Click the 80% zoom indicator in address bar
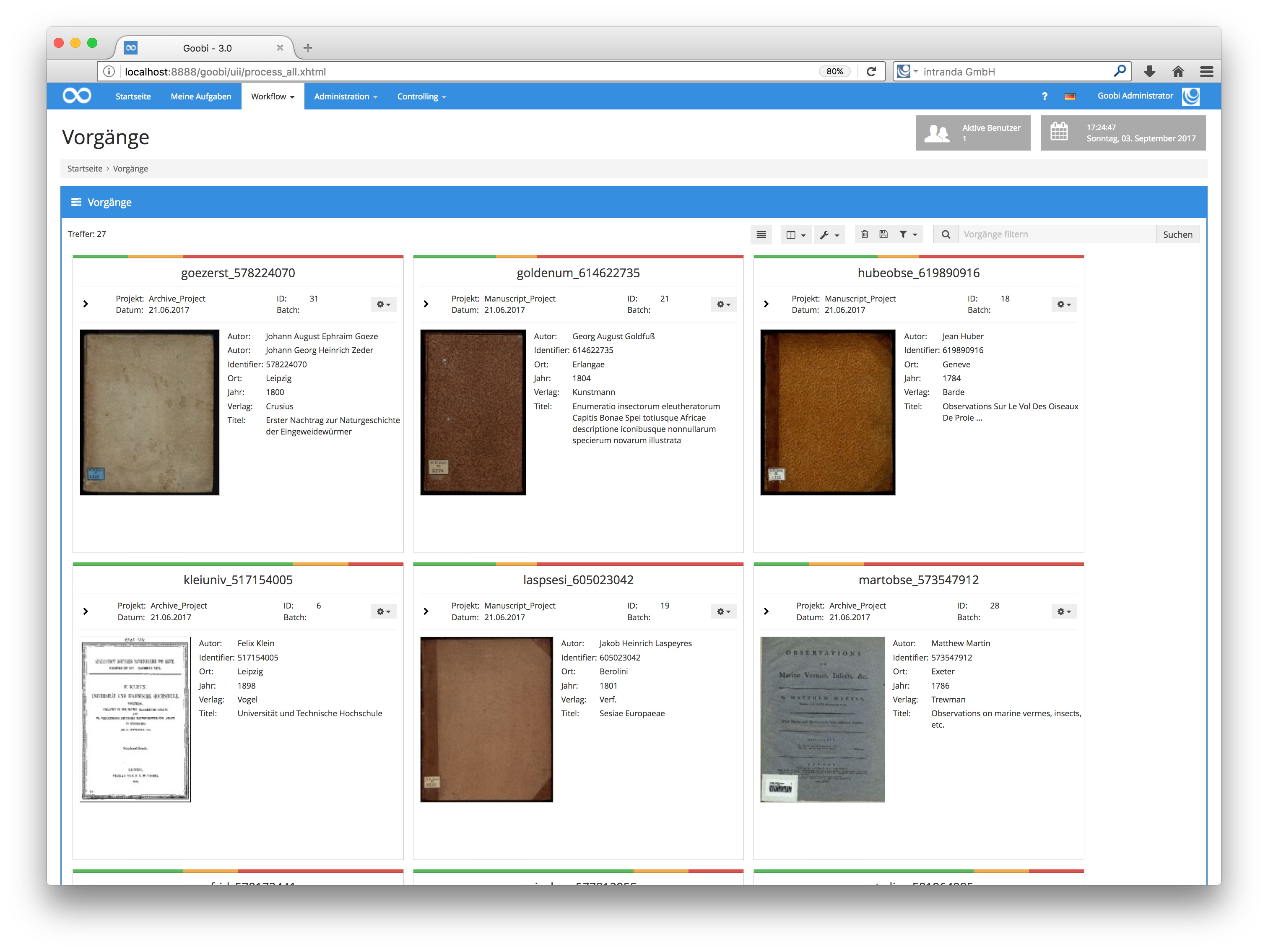The width and height of the screenshot is (1268, 952). 834,72
